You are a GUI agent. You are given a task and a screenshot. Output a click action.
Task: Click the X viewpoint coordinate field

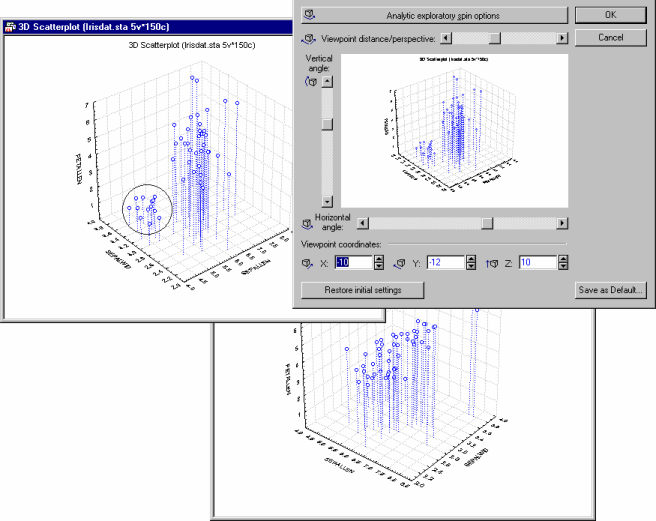[354, 262]
